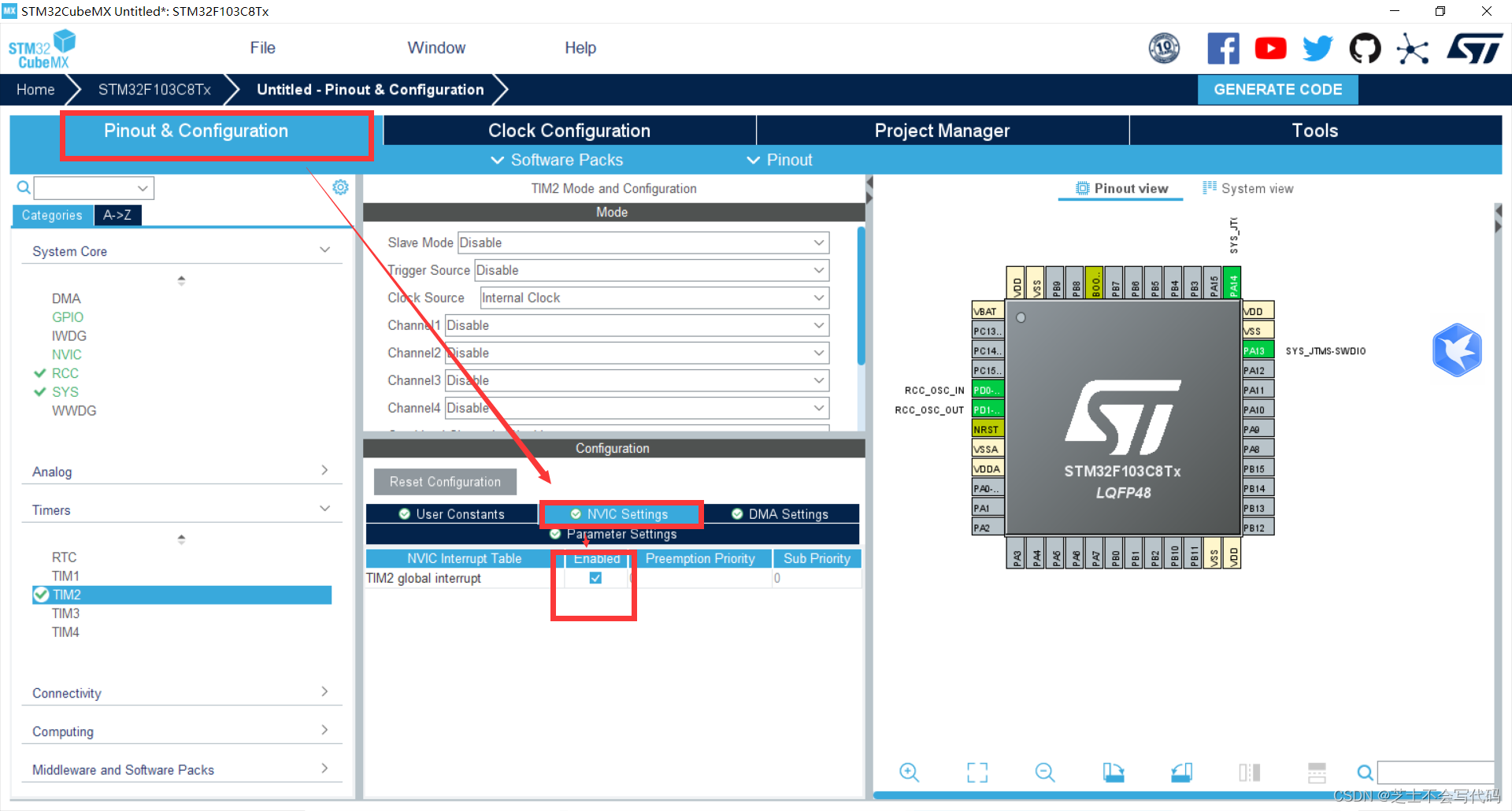
Task: Click the blue bird assistant icon
Action: pyautogui.click(x=1457, y=350)
